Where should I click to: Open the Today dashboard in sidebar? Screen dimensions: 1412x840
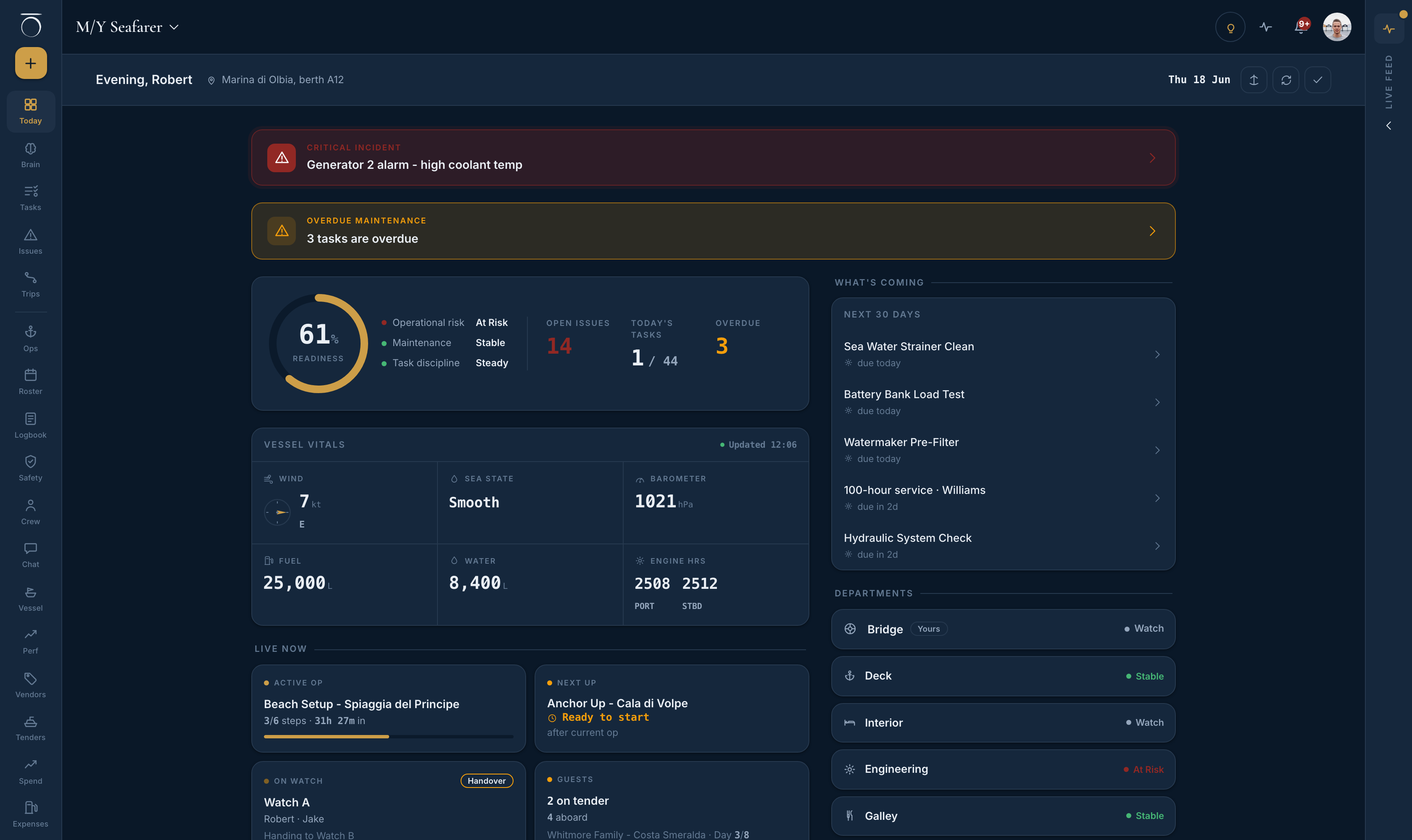point(31,111)
